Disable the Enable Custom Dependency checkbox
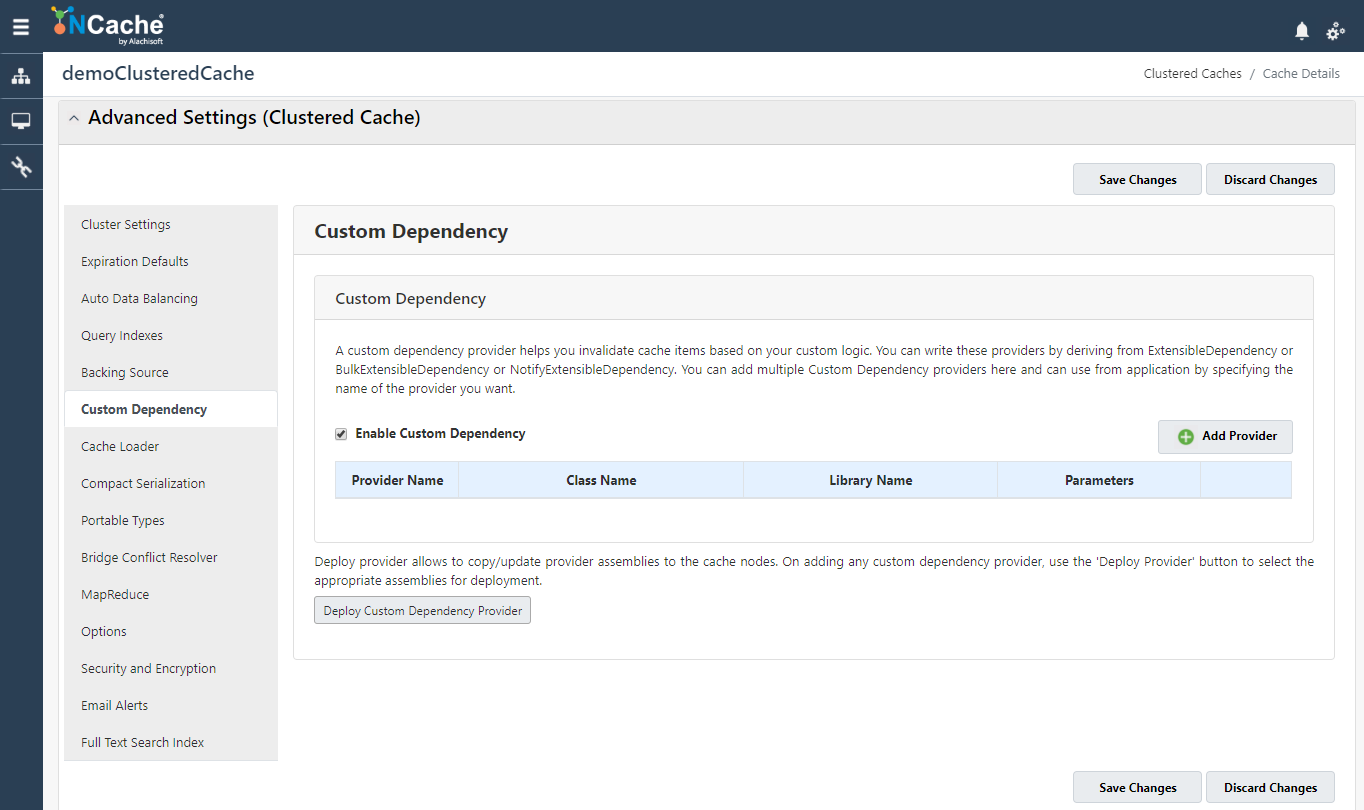The image size is (1364, 810). (x=341, y=434)
